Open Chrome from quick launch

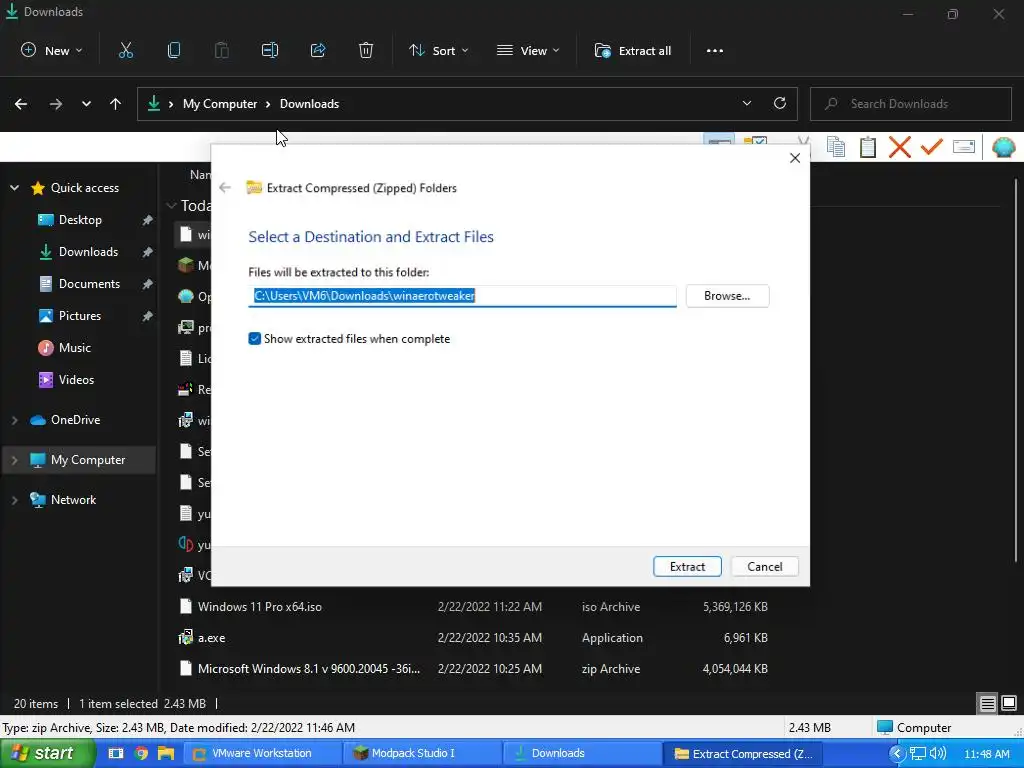click(x=141, y=753)
